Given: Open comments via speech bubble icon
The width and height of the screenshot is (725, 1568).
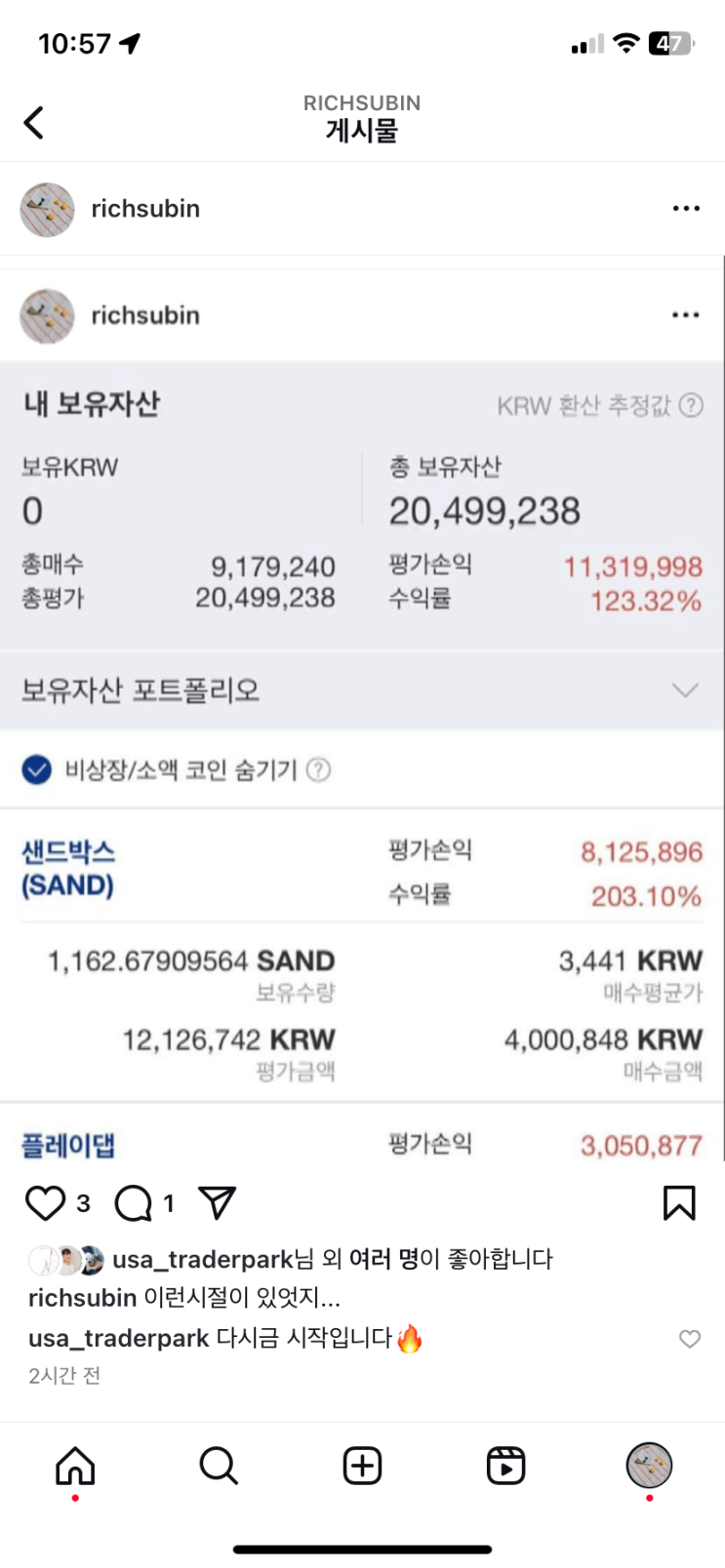Looking at the screenshot, I should click(134, 1203).
